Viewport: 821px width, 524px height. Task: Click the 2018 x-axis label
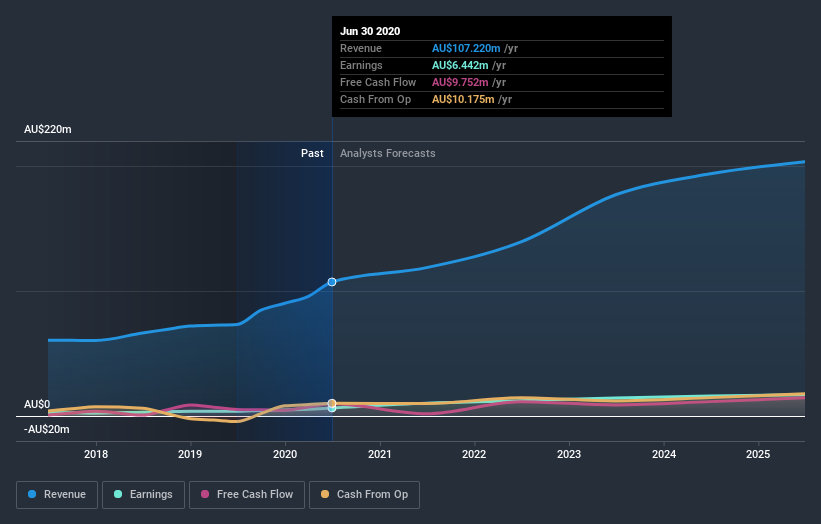point(96,454)
